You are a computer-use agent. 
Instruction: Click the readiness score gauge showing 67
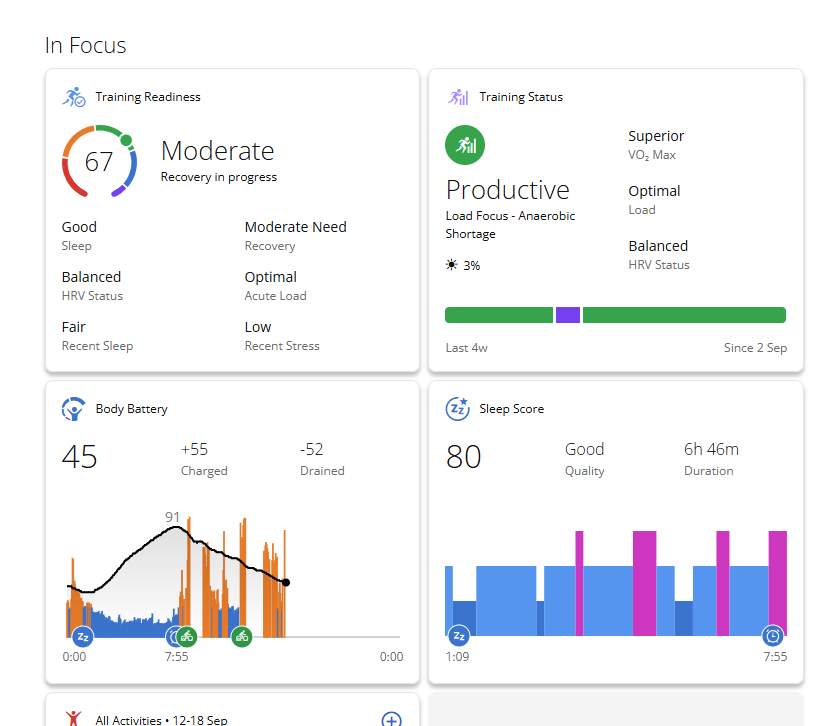(x=98, y=162)
